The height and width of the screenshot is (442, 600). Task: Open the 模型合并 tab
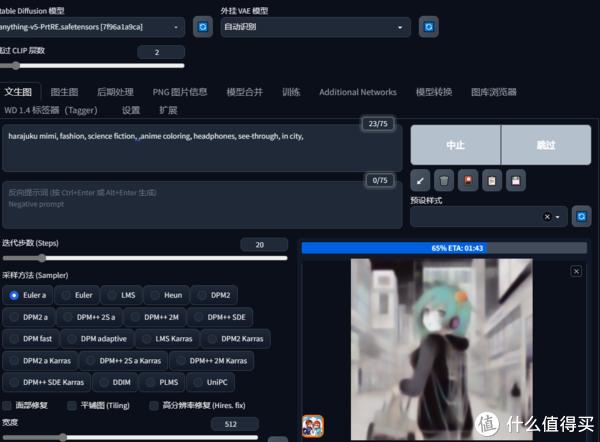(x=245, y=92)
